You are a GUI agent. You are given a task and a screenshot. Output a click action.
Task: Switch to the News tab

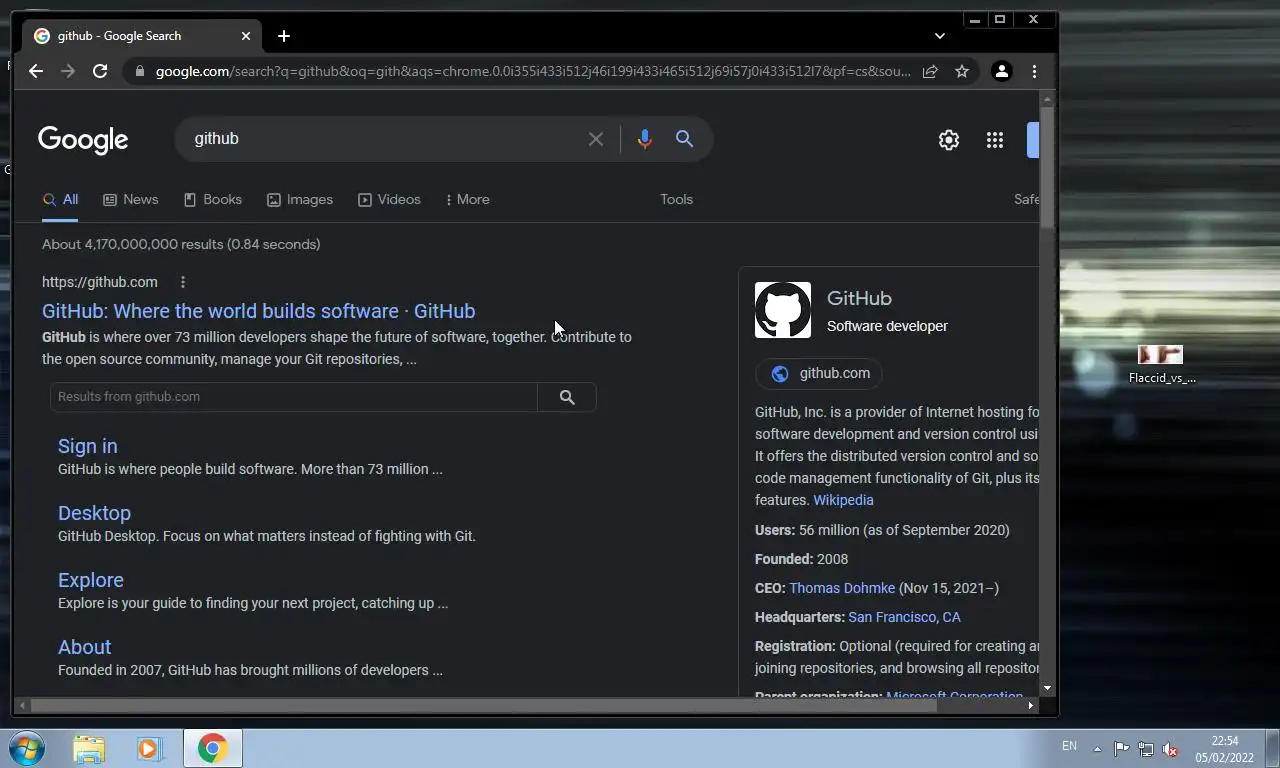131,199
